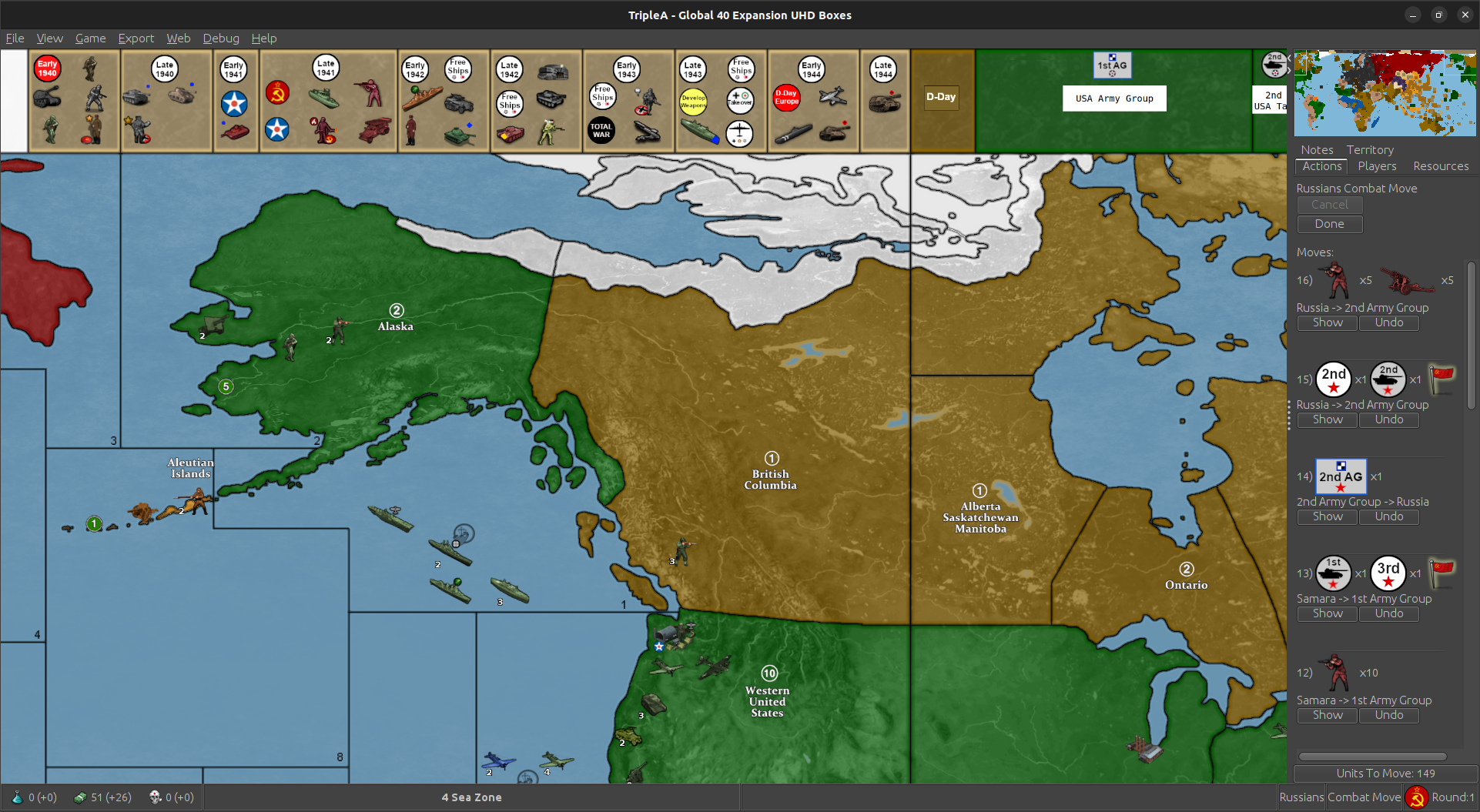Click the Alaska territory label

pos(396,326)
